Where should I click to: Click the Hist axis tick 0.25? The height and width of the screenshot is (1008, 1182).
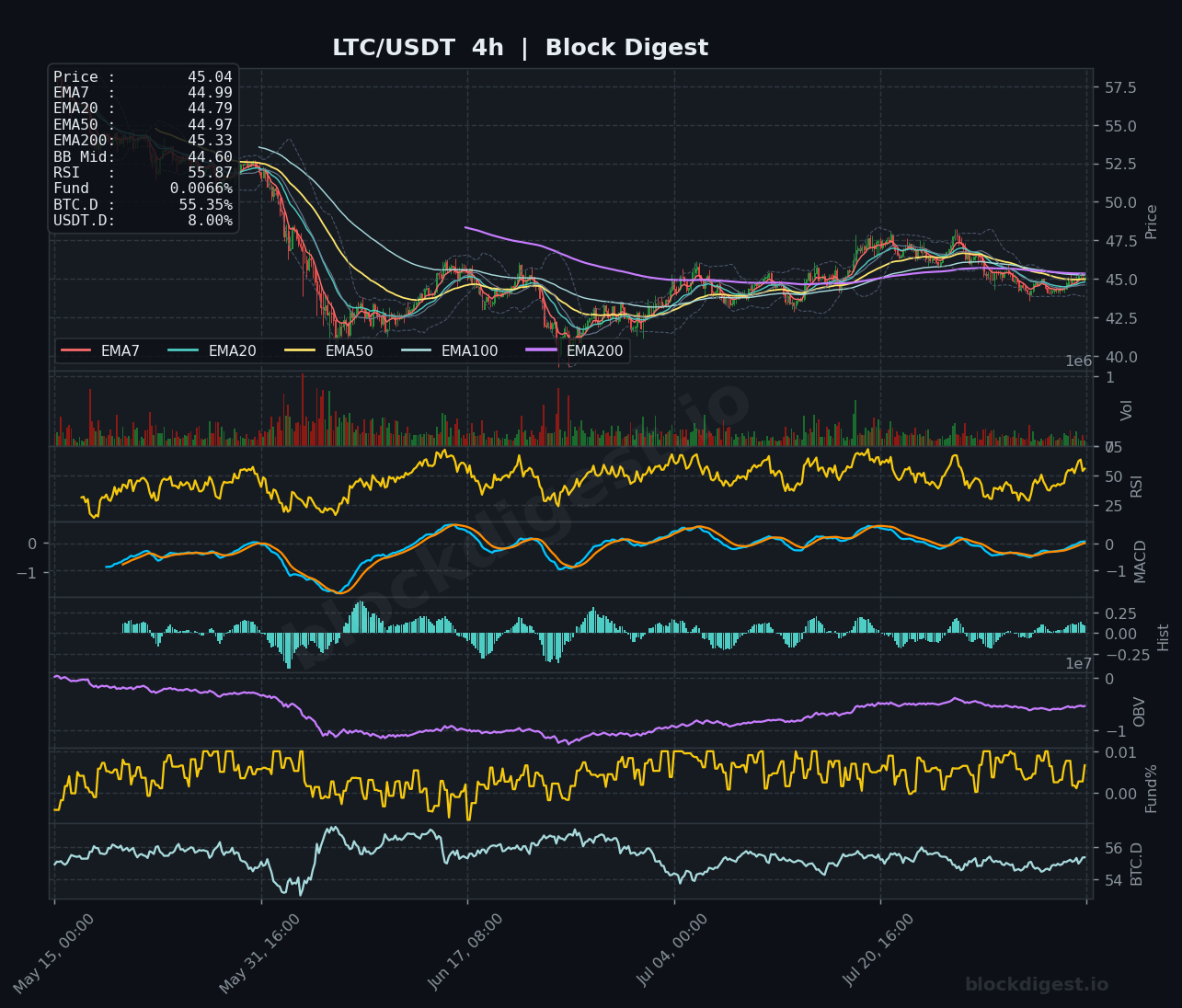coord(1119,613)
